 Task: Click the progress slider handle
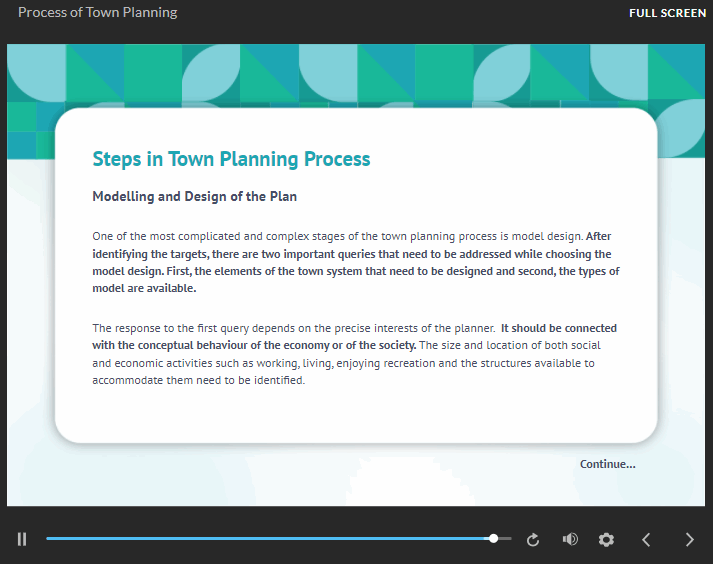click(493, 539)
